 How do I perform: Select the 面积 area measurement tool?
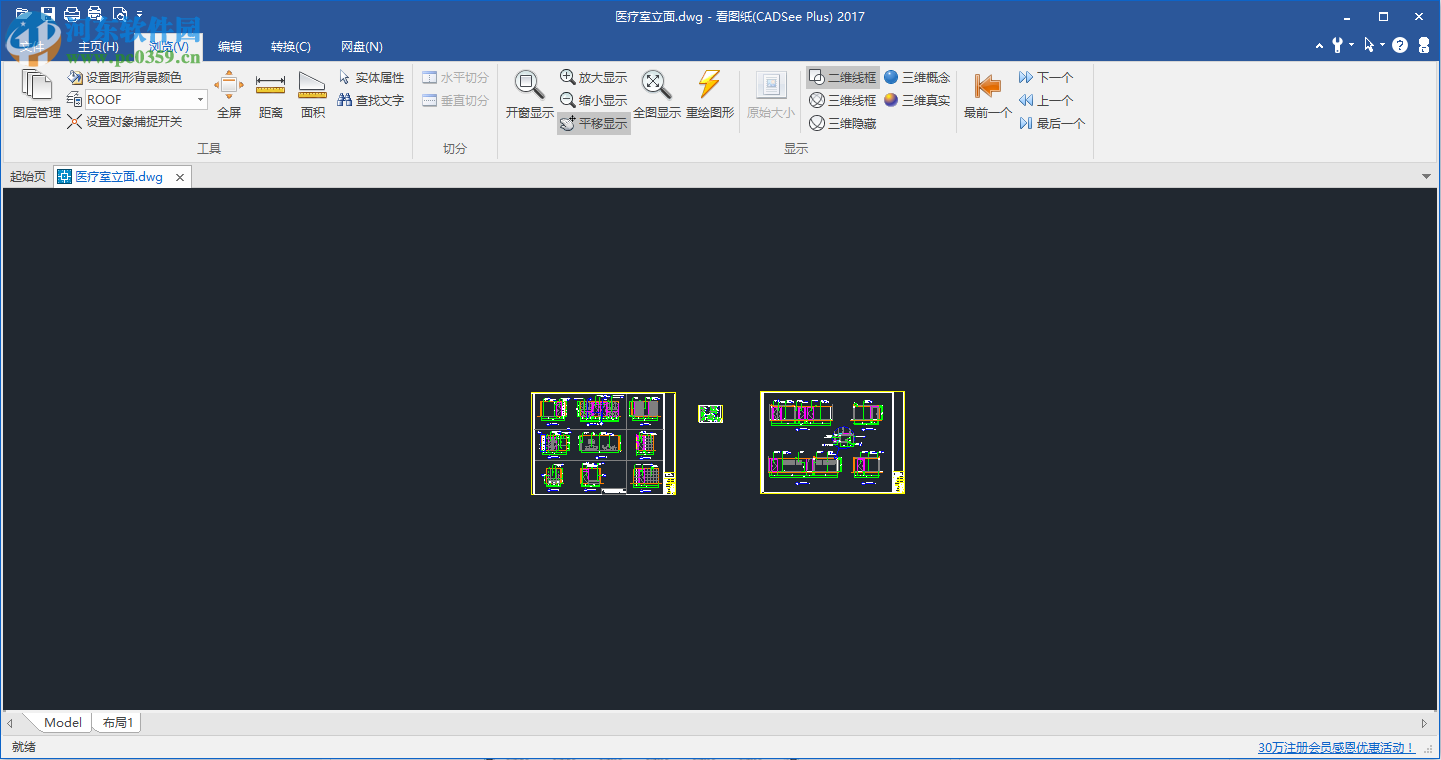point(311,93)
